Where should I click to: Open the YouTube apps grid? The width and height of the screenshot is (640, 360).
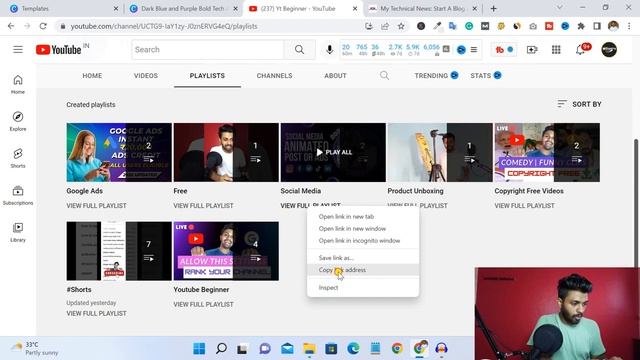(556, 50)
